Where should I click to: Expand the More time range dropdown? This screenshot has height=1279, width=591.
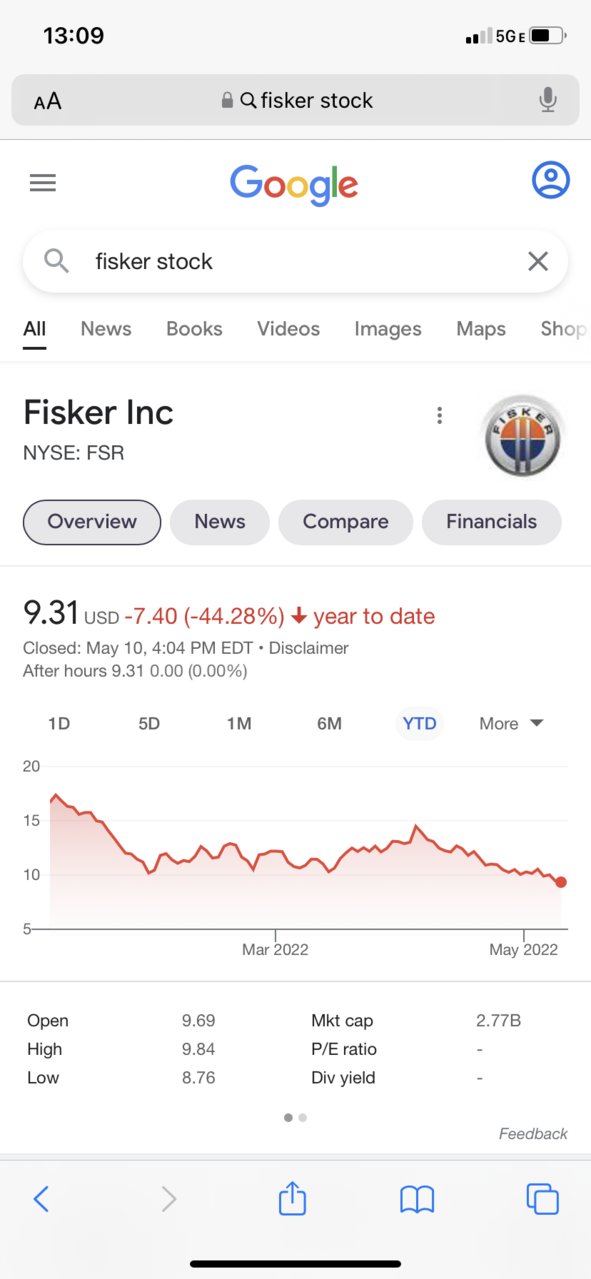click(510, 723)
